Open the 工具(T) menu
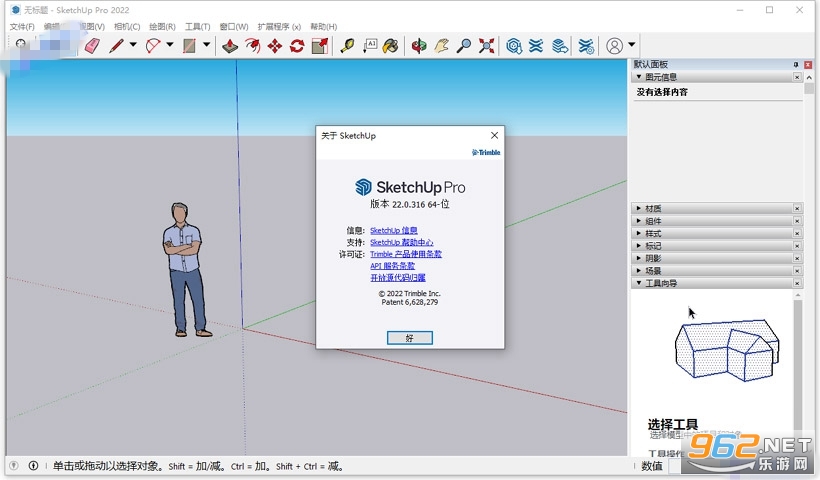820x480 pixels. point(198,26)
